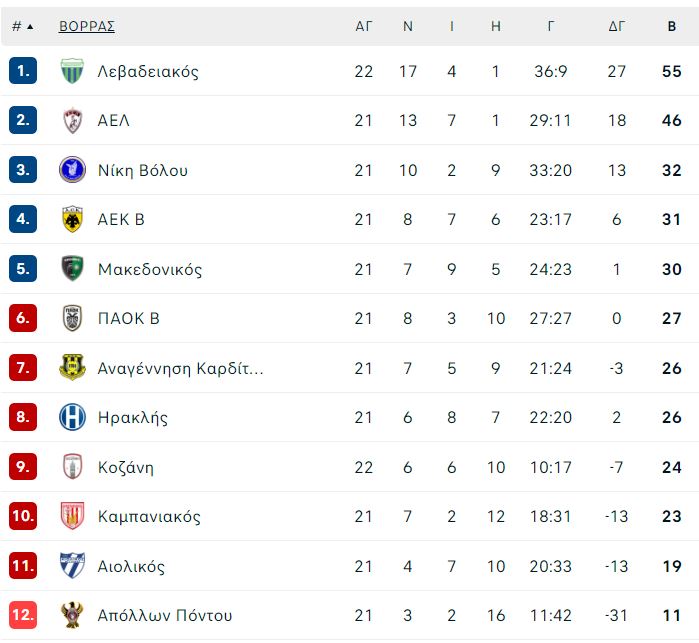
Task: Sort standings by the Β points column
Action: click(x=672, y=26)
